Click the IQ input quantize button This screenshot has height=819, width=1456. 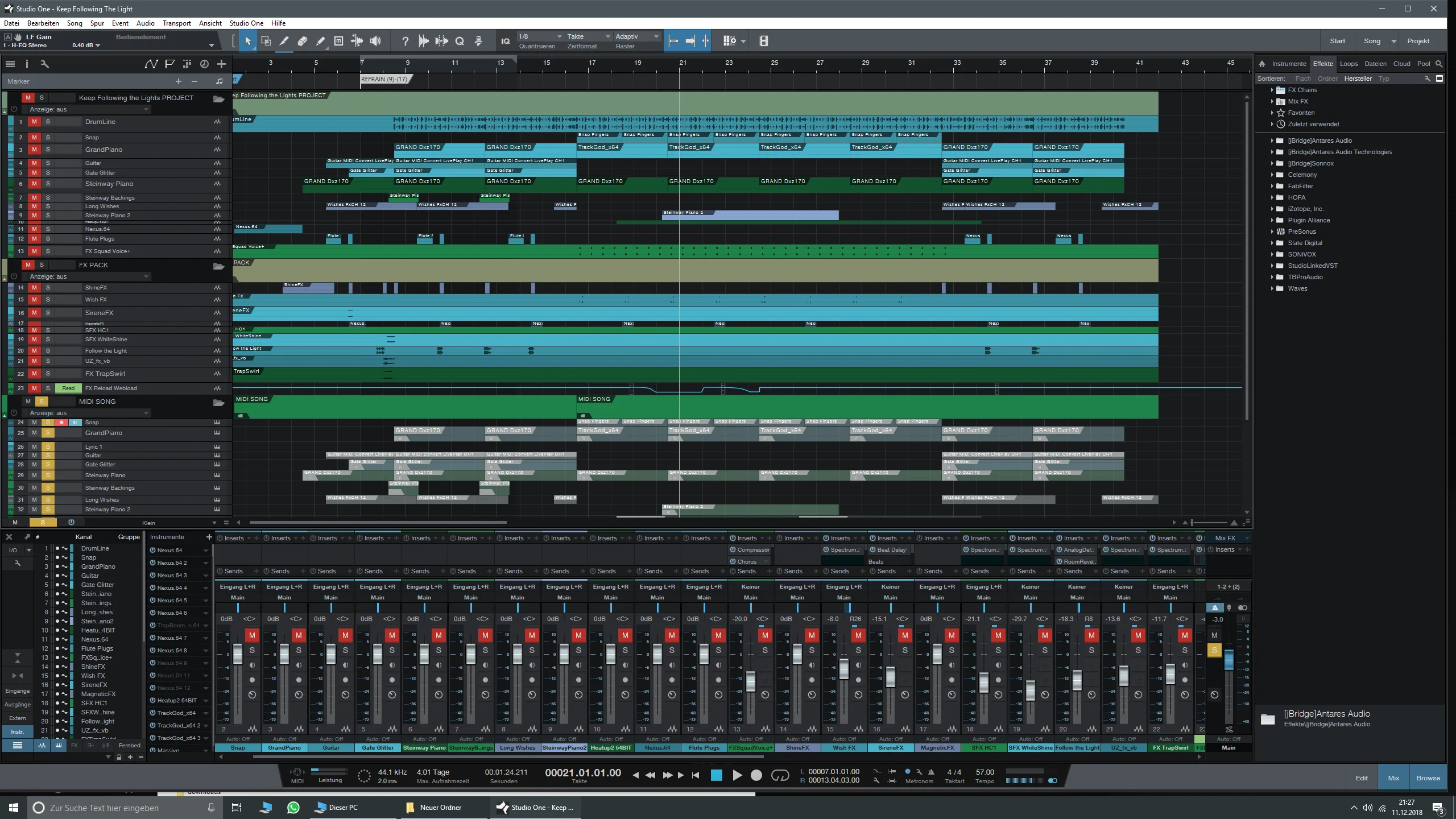point(505,41)
